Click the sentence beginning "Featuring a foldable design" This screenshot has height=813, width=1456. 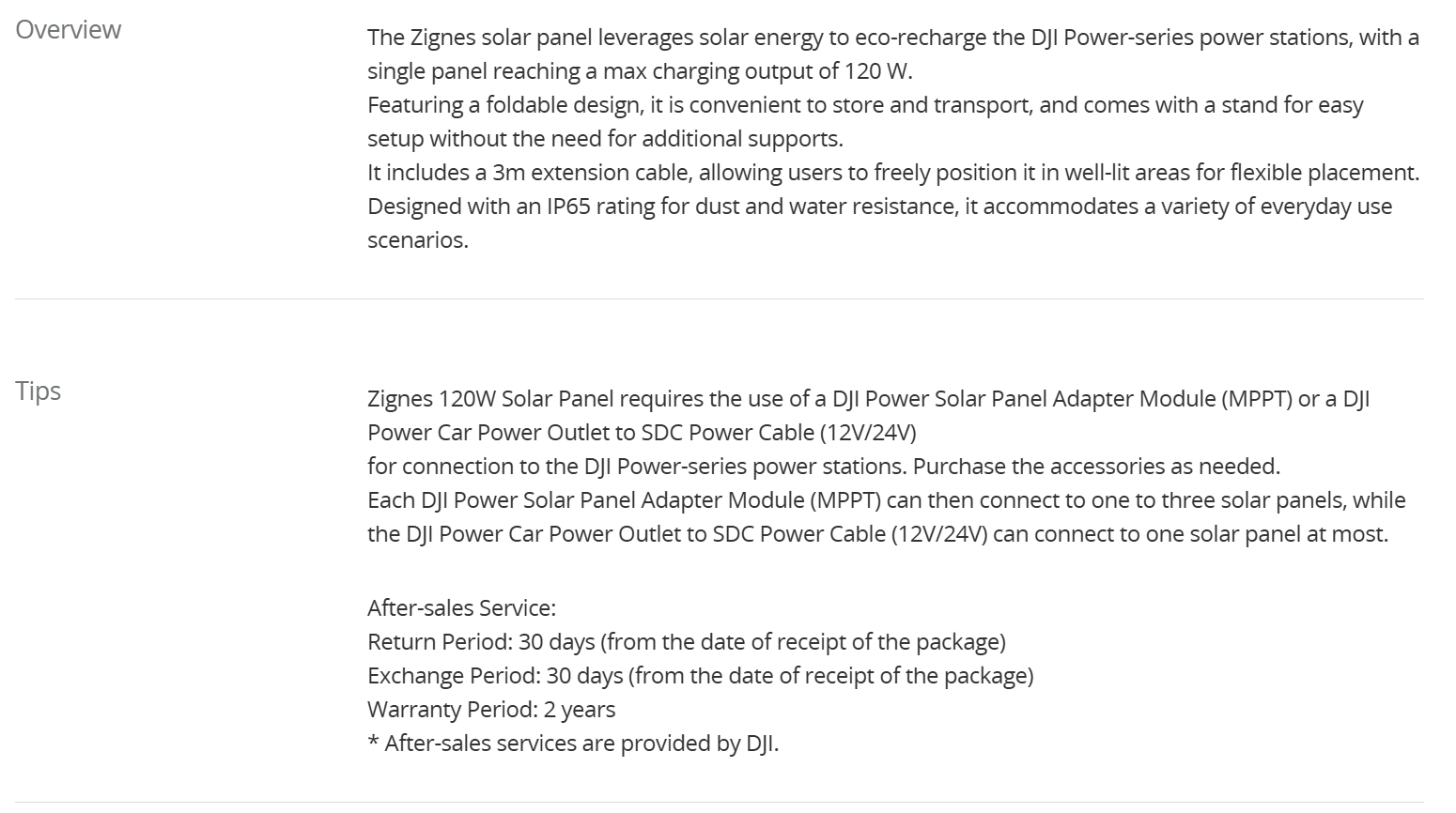click(x=864, y=105)
